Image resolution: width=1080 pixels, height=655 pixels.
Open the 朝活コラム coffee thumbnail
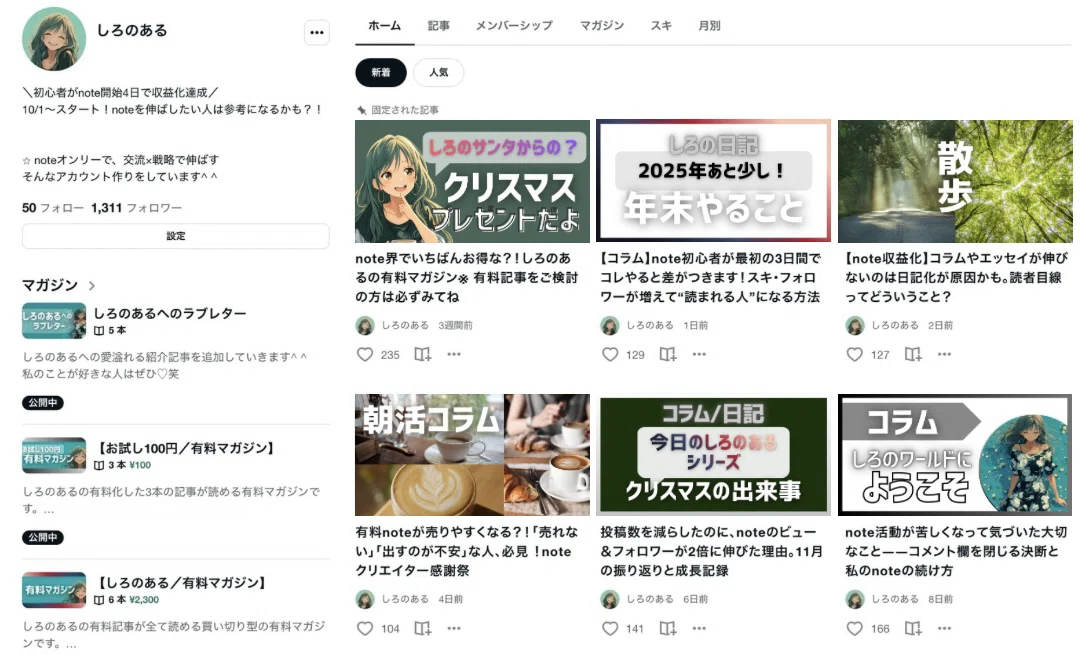[x=472, y=455]
